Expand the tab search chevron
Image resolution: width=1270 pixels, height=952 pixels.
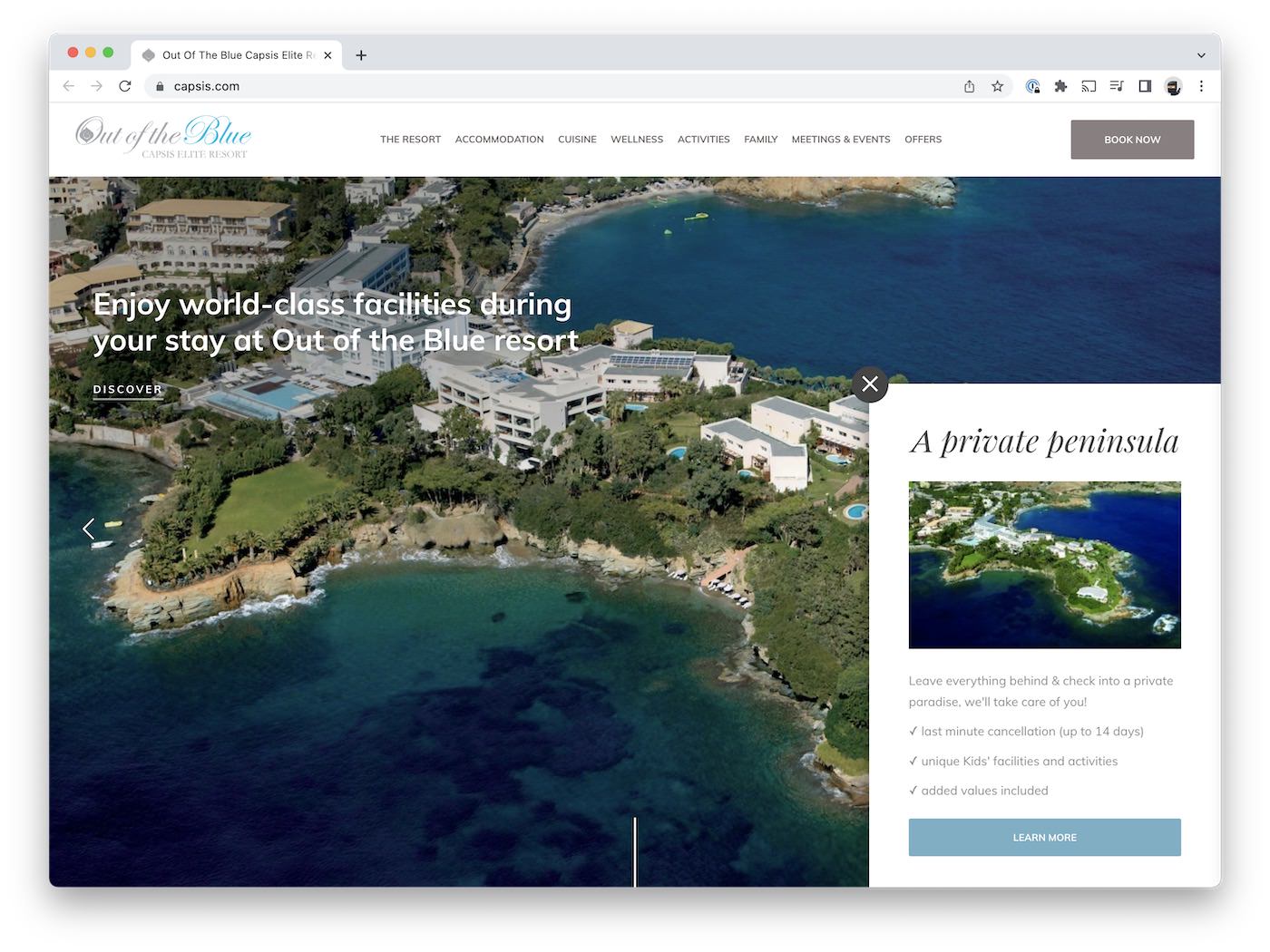click(1201, 55)
